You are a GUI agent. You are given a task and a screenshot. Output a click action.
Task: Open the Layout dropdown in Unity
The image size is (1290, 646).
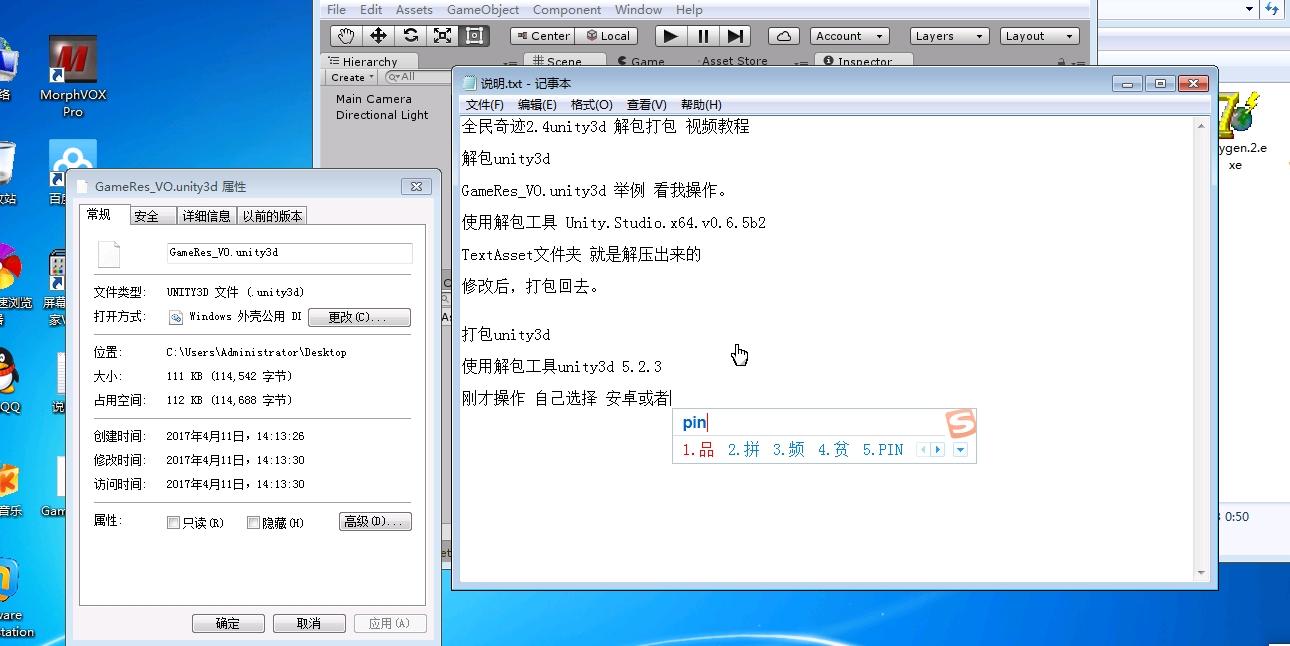pos(1040,36)
